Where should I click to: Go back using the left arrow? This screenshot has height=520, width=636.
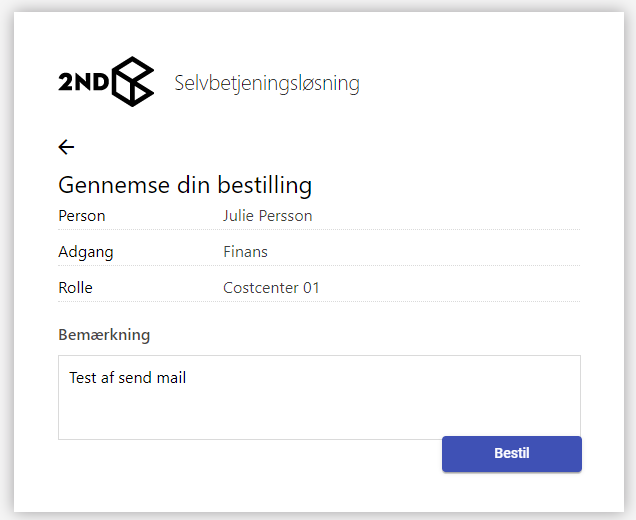(x=66, y=147)
